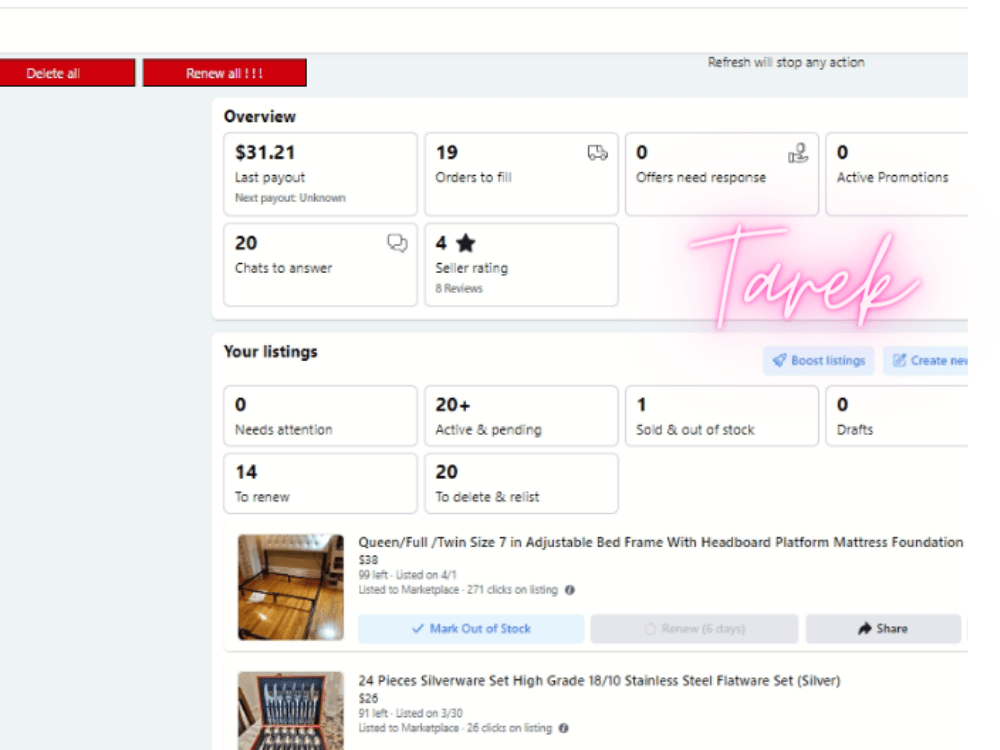
Task: Click the red Delete all button
Action: pyautogui.click(x=67, y=73)
